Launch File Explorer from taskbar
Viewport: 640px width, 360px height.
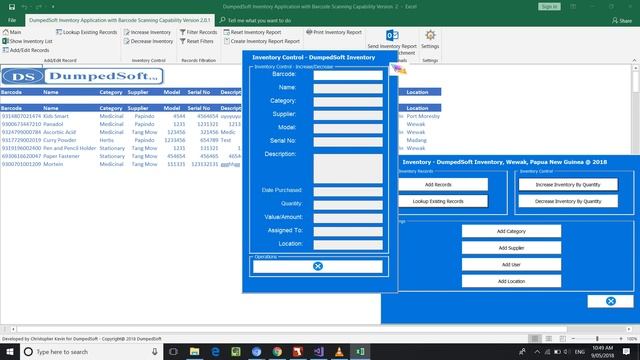pos(195,351)
